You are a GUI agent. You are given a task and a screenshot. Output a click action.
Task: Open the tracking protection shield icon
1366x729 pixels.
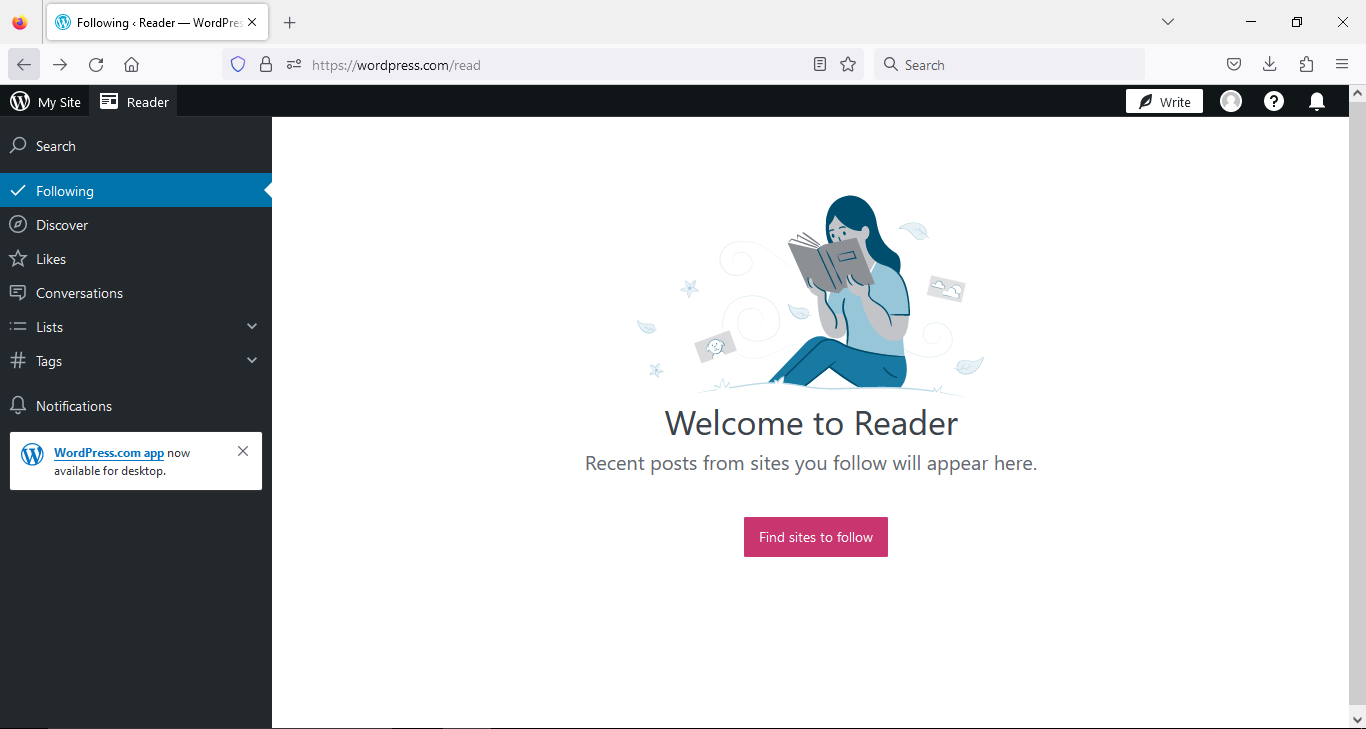coord(238,65)
